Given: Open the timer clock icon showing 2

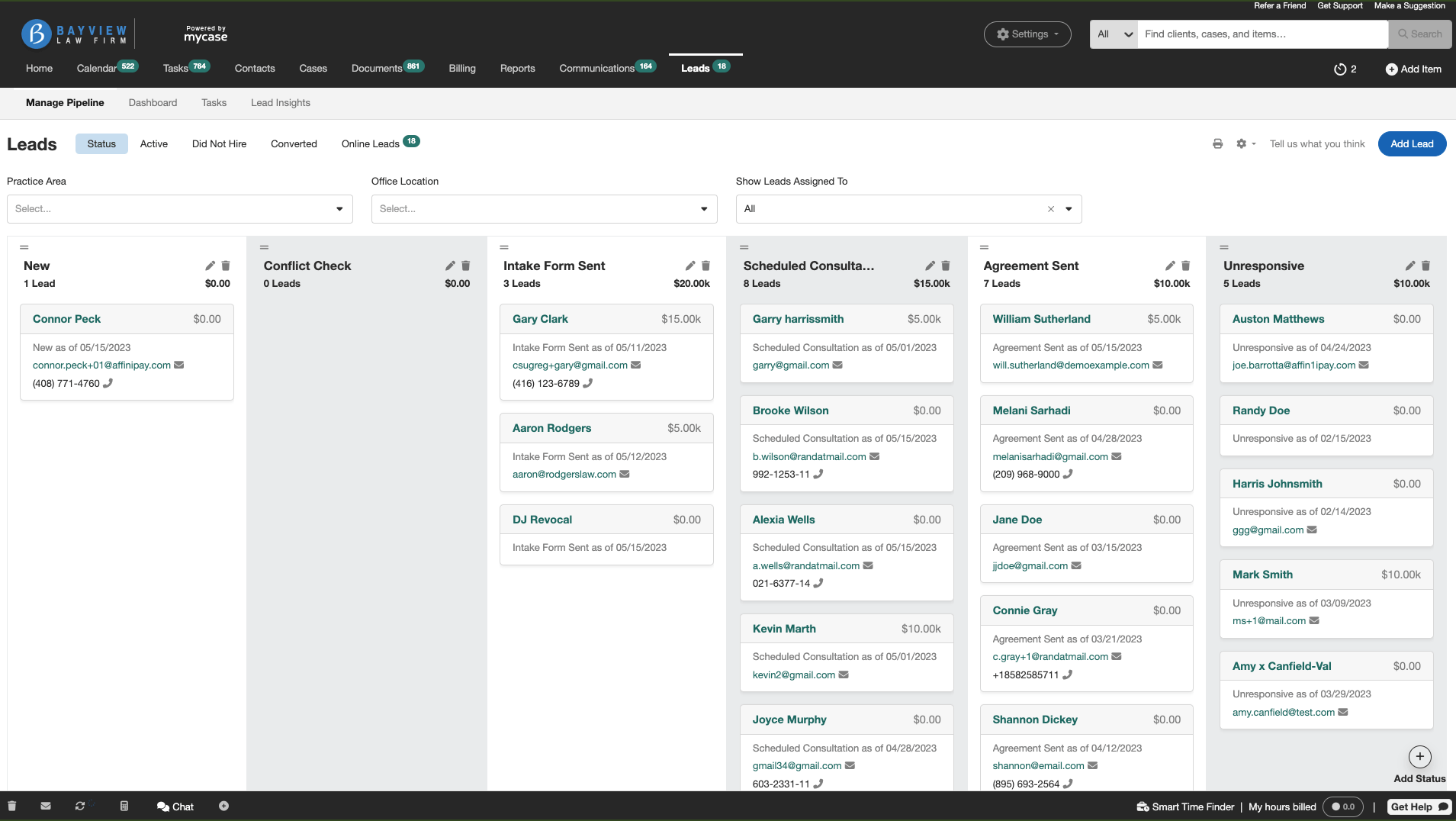Looking at the screenshot, I should (1340, 69).
